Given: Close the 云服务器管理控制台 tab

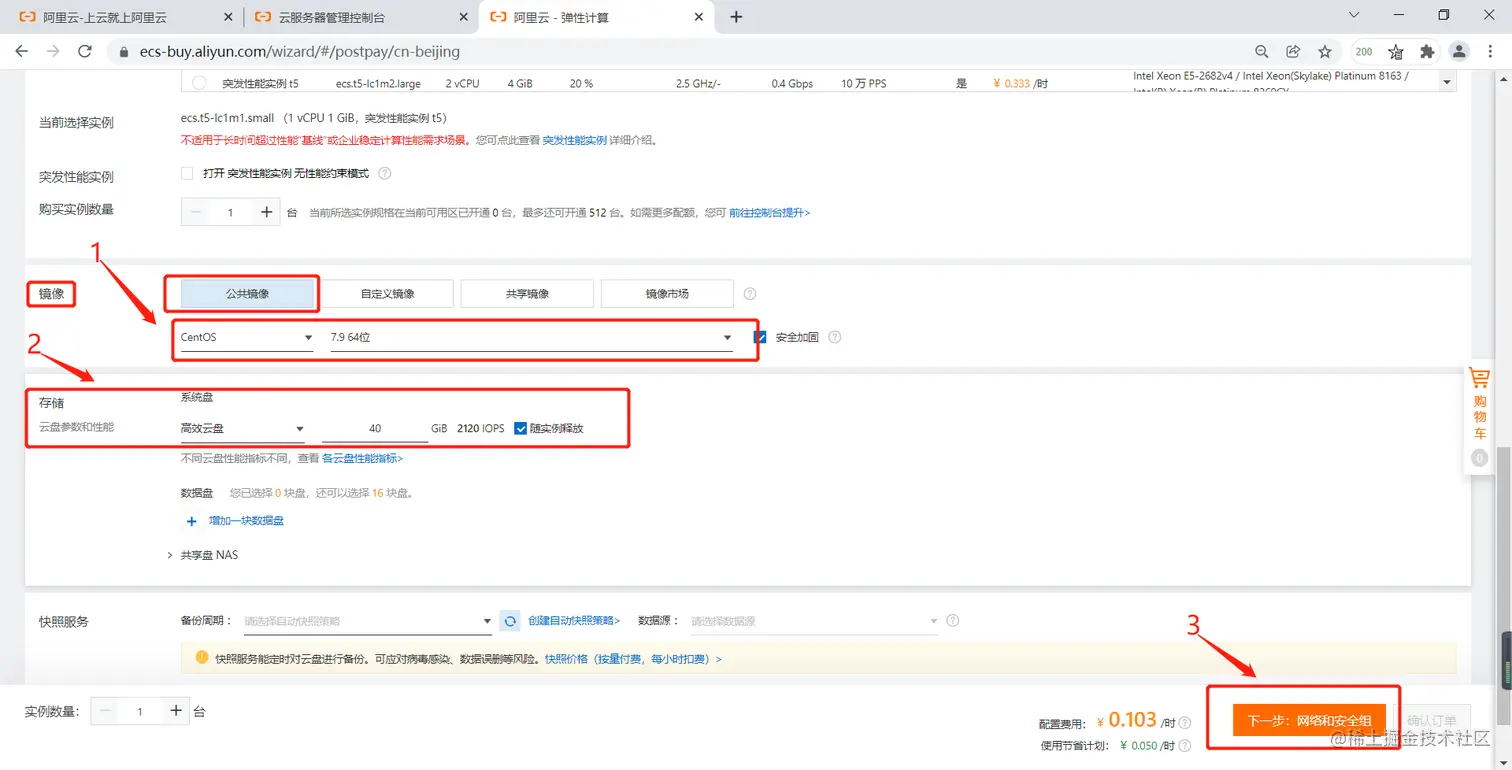Looking at the screenshot, I should pyautogui.click(x=463, y=17).
